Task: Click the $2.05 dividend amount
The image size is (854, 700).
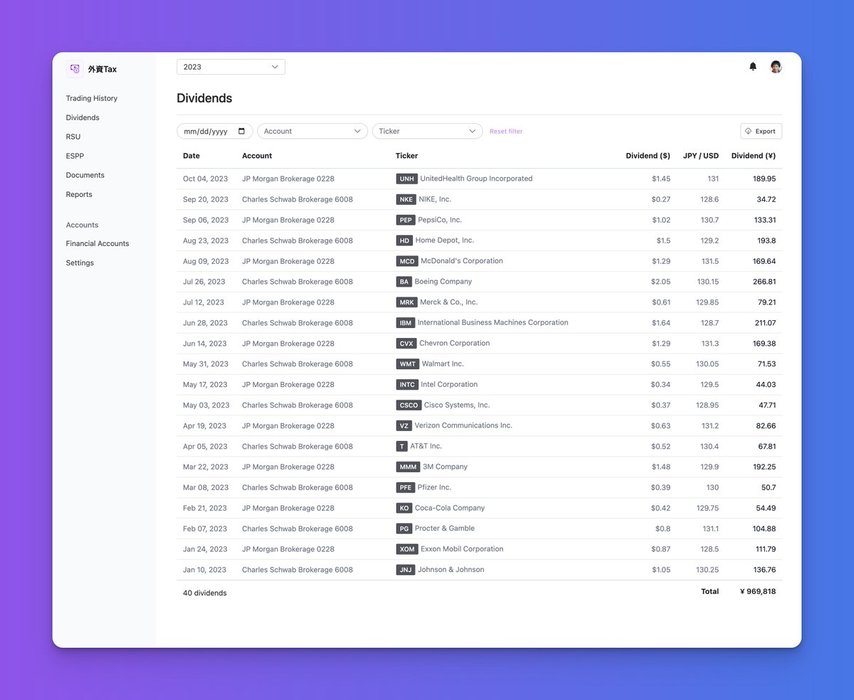Action: coord(661,282)
